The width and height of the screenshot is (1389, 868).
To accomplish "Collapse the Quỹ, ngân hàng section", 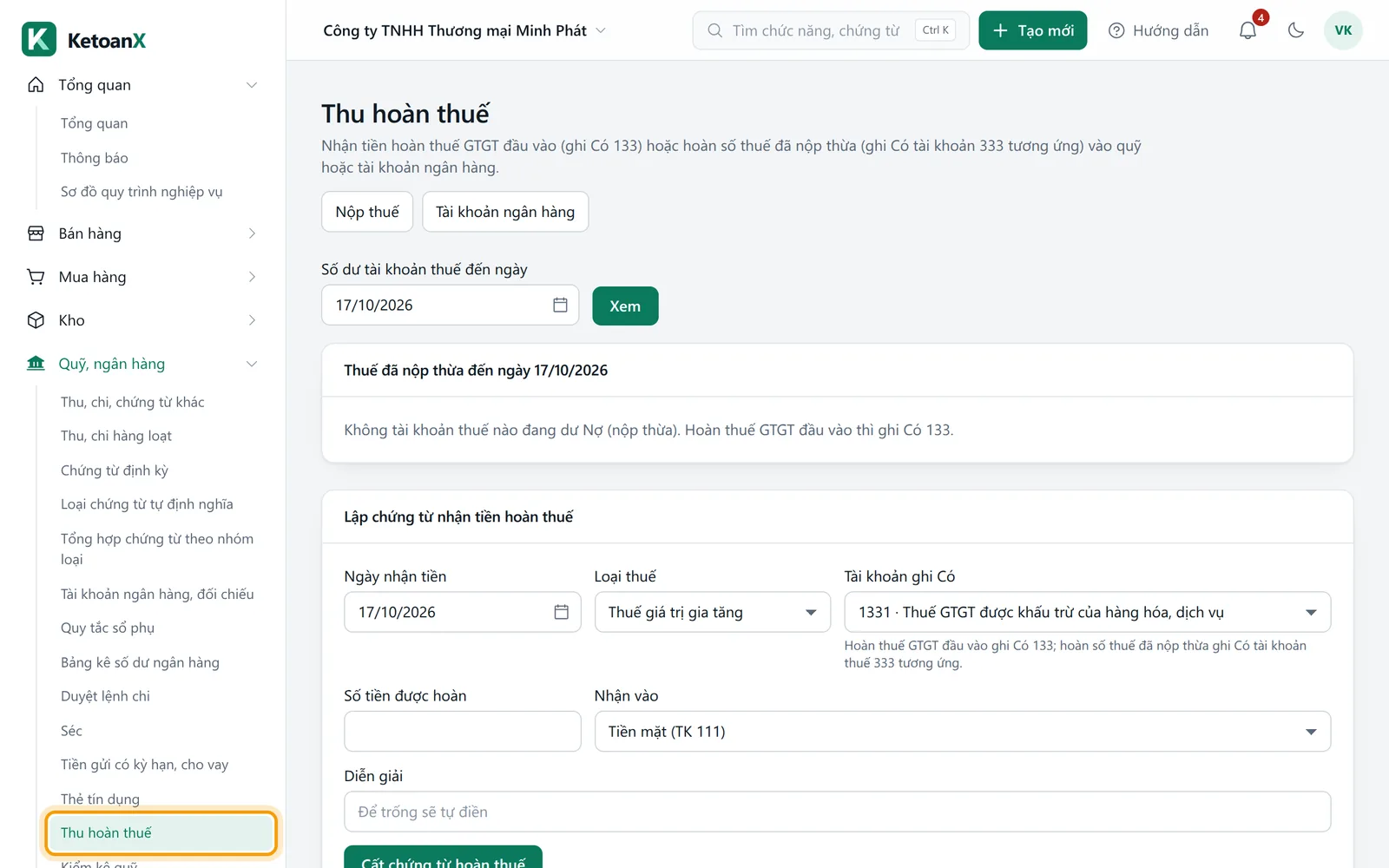I will 252,364.
